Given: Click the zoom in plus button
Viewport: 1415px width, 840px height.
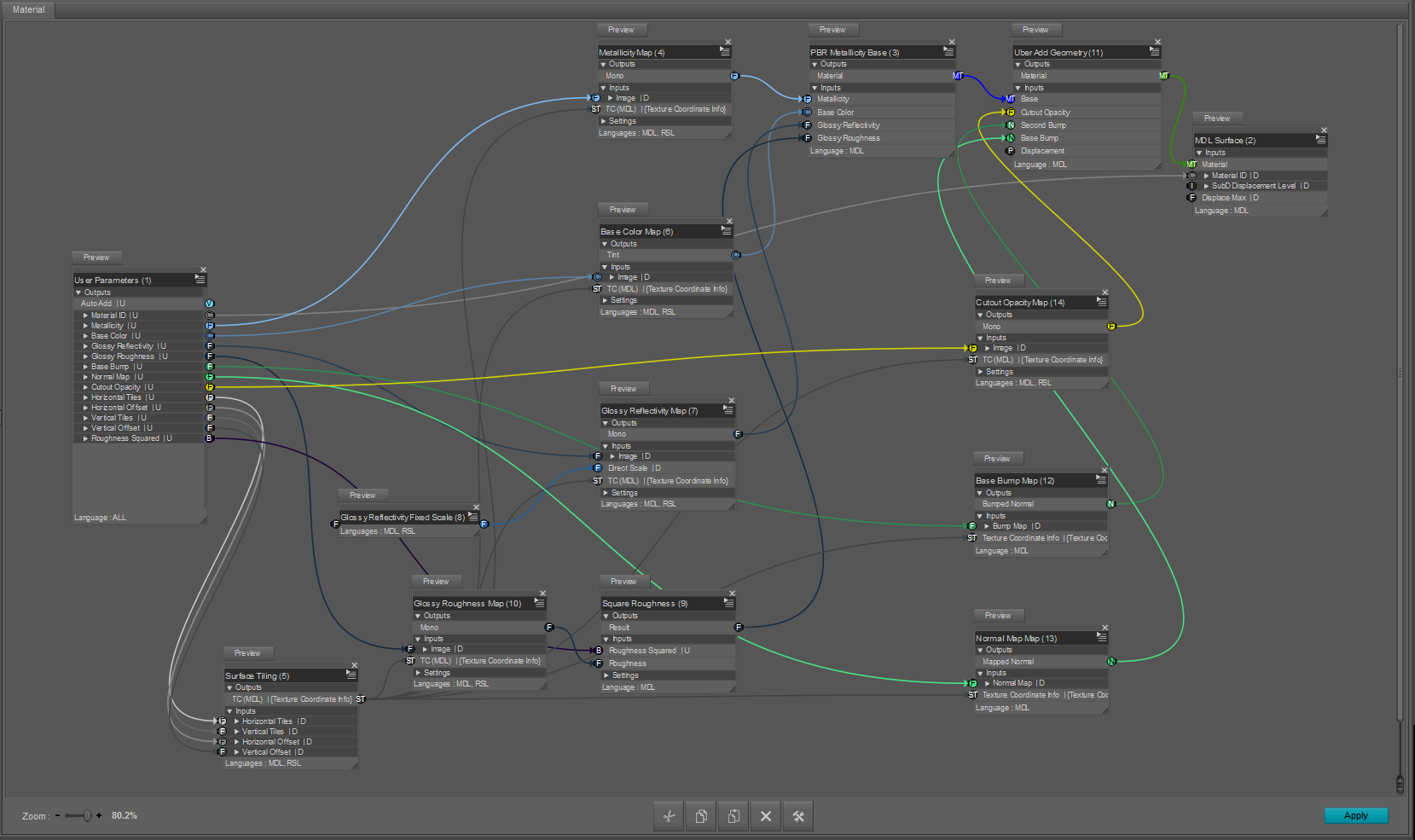Looking at the screenshot, I should pyautogui.click(x=99, y=816).
